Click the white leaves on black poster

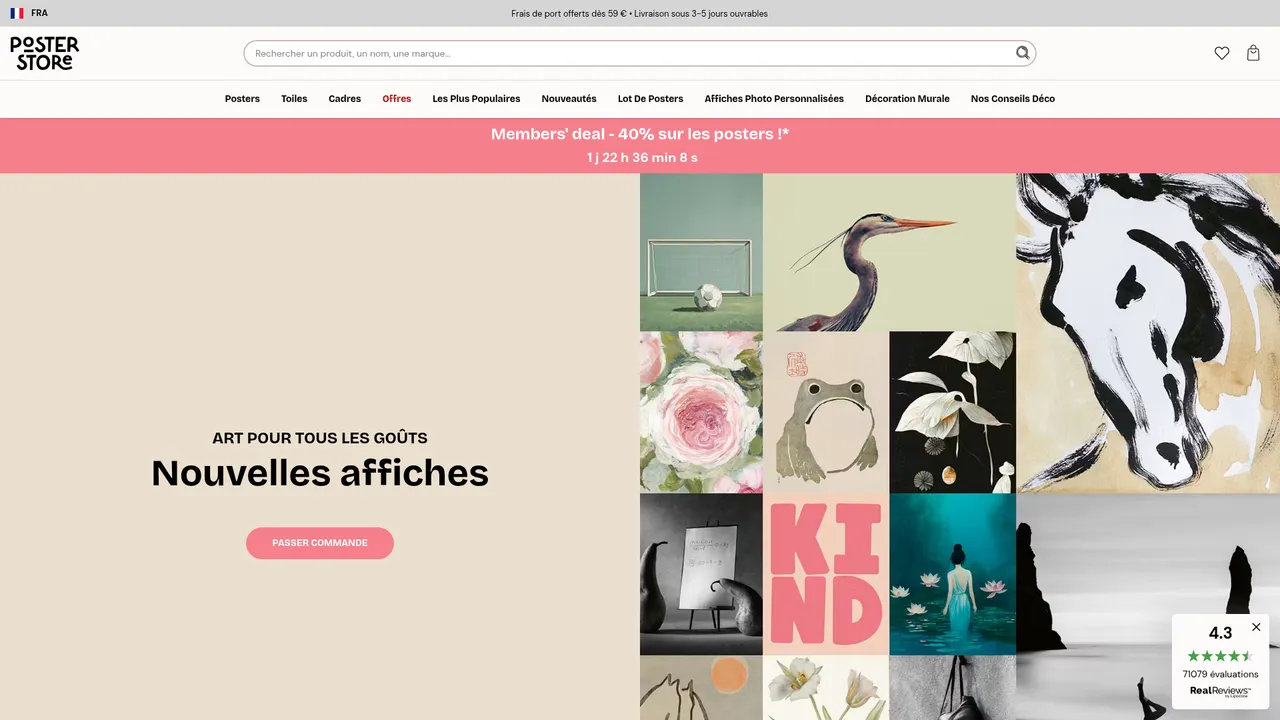pos(952,412)
